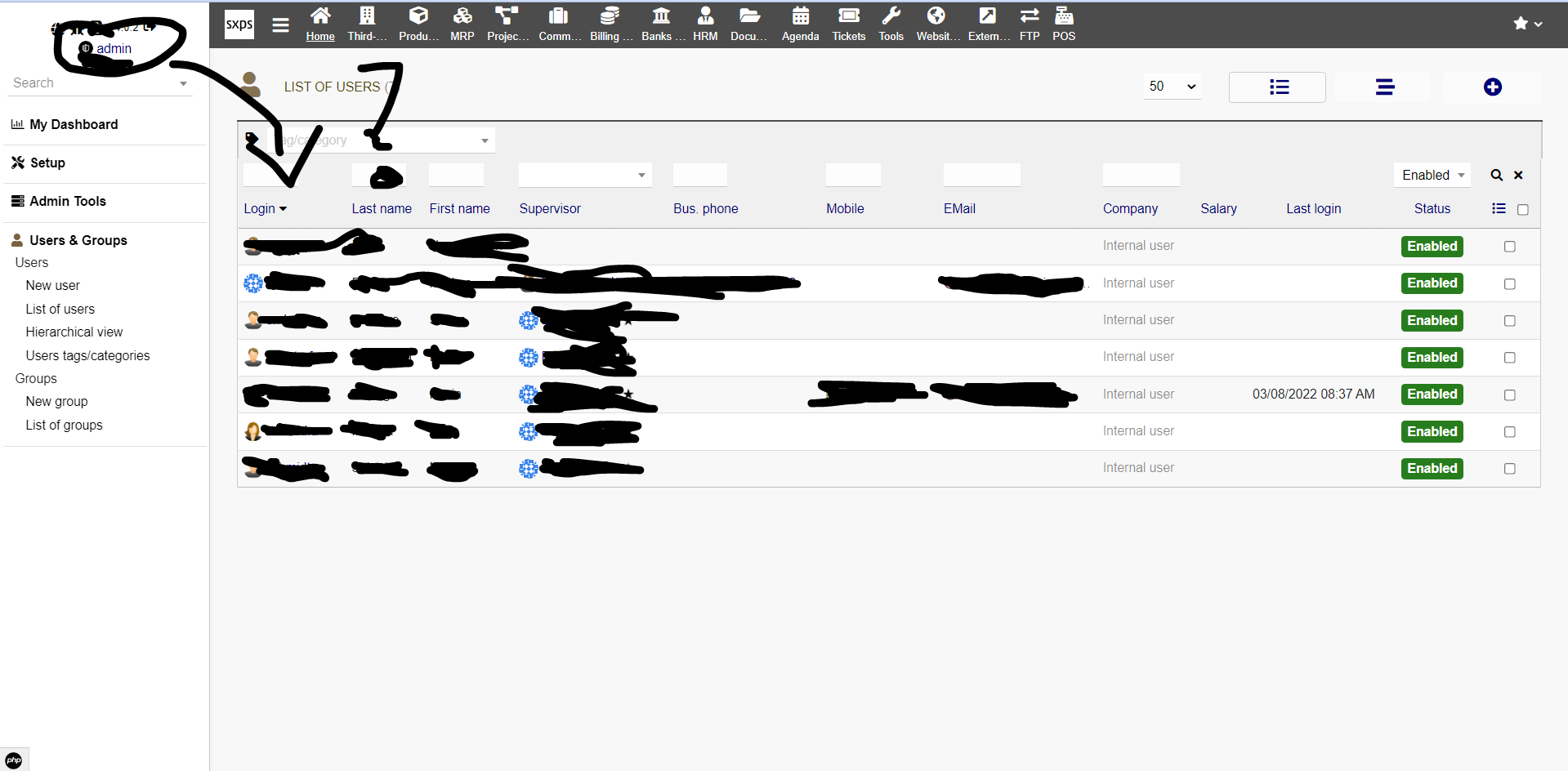Check the last user row checkbox
1568x771 pixels.
[x=1510, y=469]
